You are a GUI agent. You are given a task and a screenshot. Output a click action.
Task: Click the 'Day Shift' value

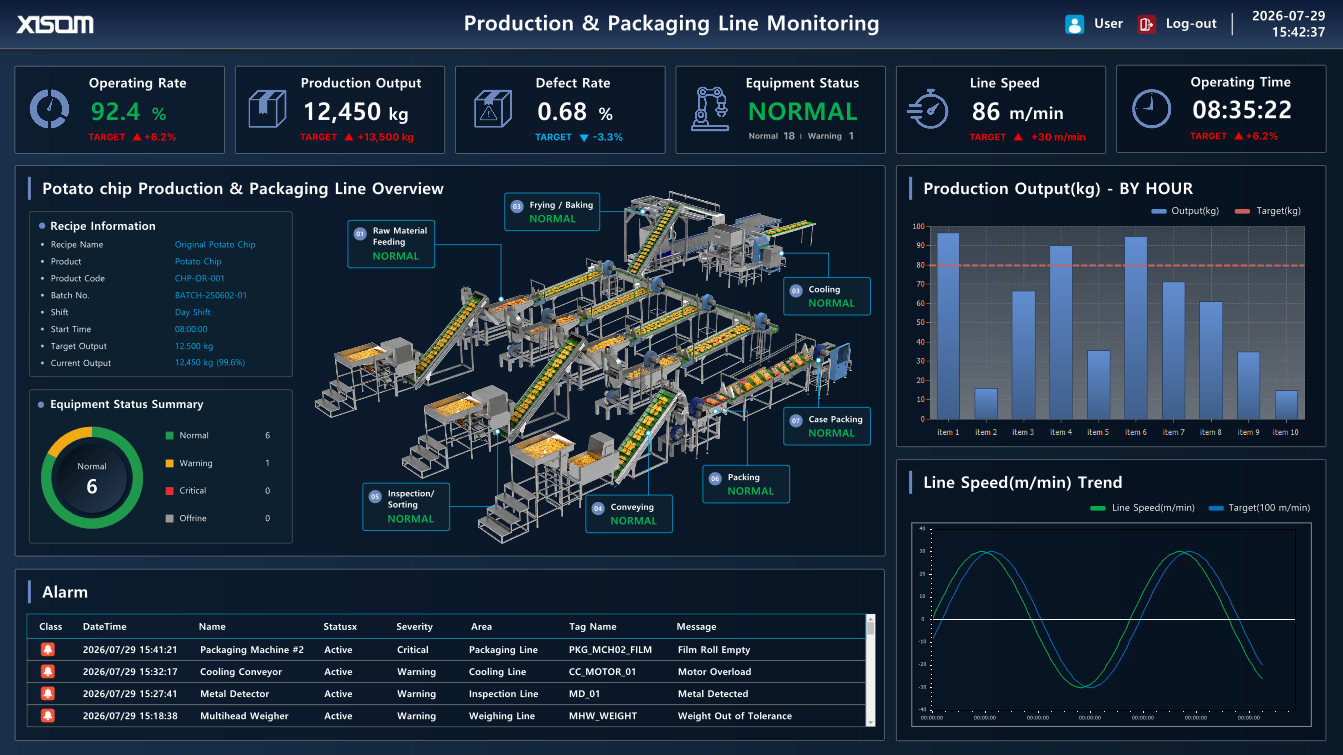point(191,313)
